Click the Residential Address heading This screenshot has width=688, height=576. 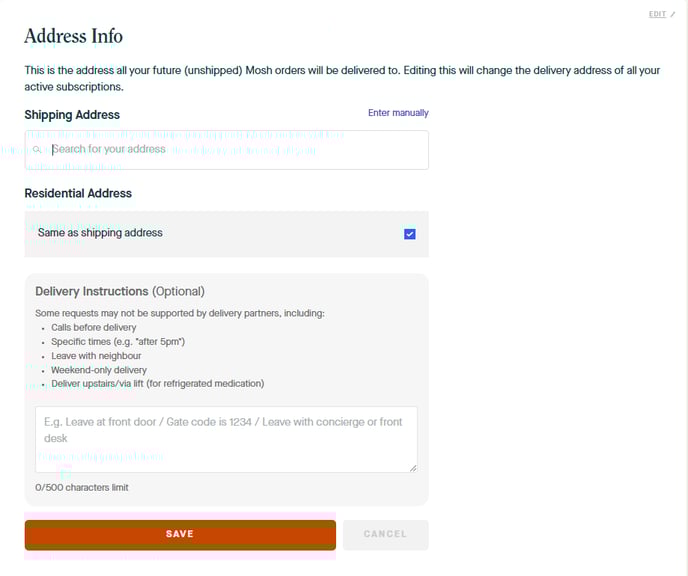[78, 193]
